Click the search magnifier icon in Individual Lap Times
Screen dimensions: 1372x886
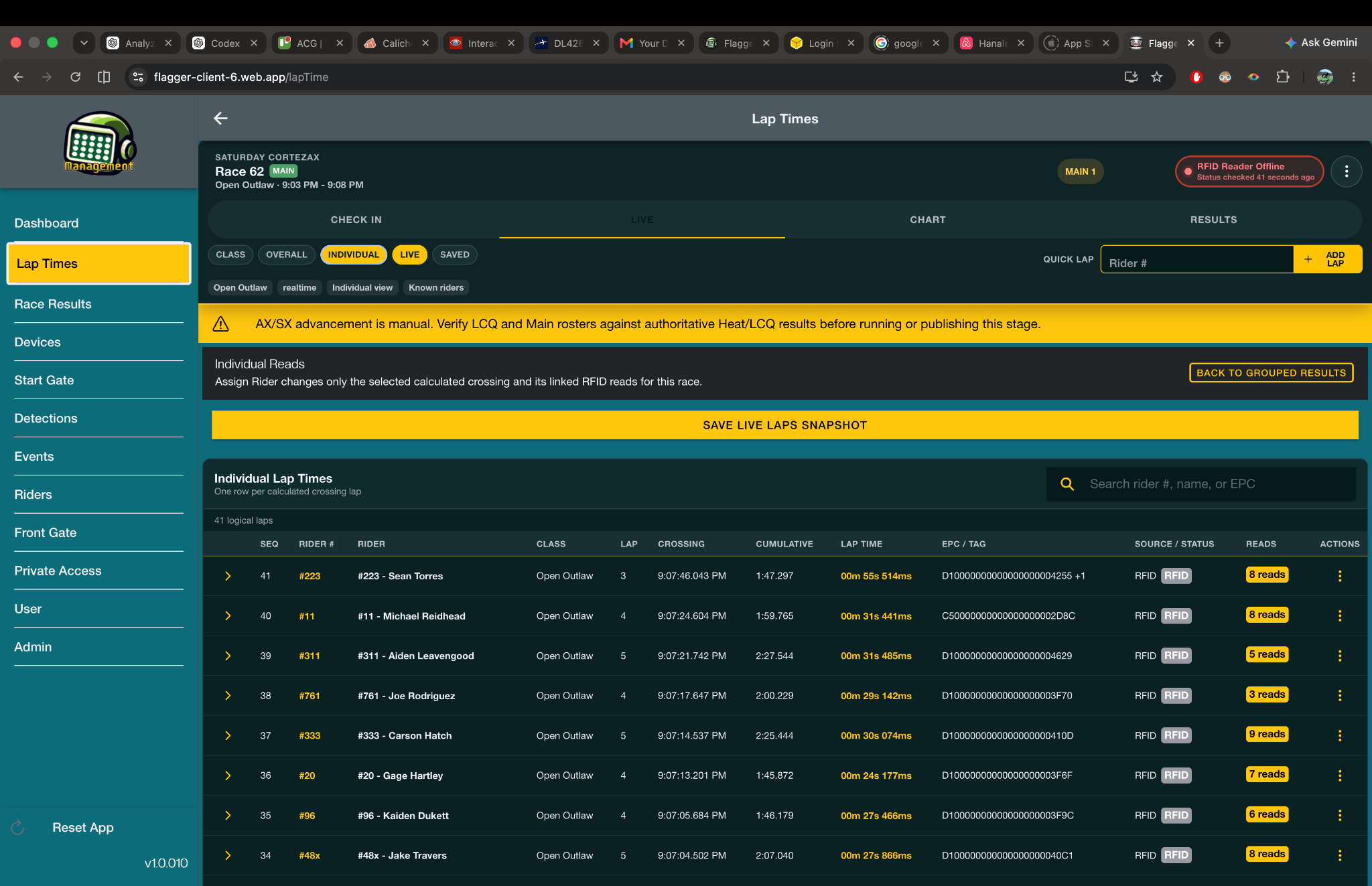tap(1067, 484)
